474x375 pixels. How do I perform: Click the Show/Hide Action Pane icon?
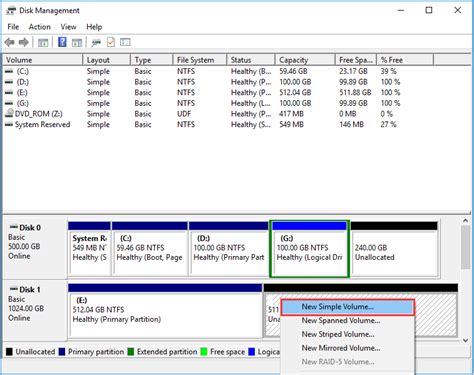click(x=77, y=42)
